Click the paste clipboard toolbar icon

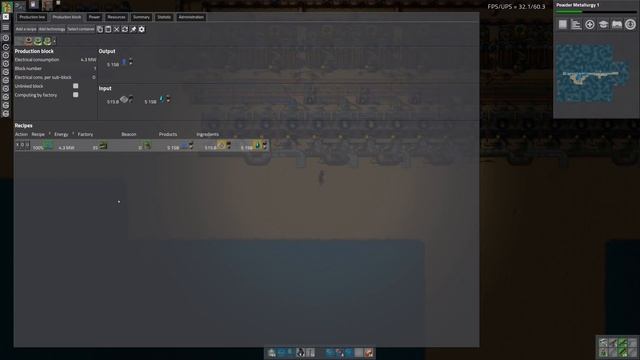[x=108, y=29]
